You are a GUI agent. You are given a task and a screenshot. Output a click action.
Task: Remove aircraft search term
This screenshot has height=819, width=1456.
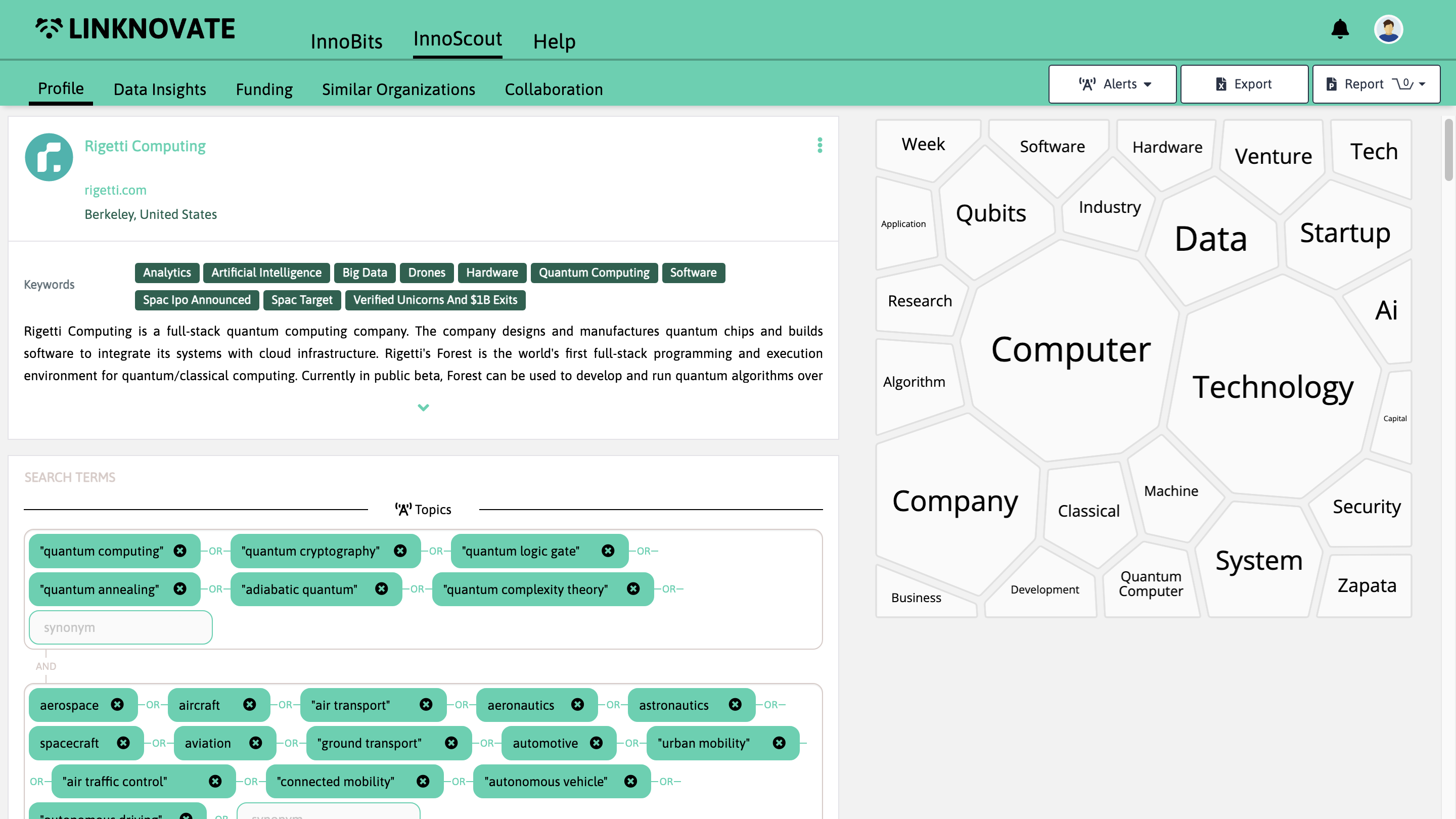coord(249,704)
